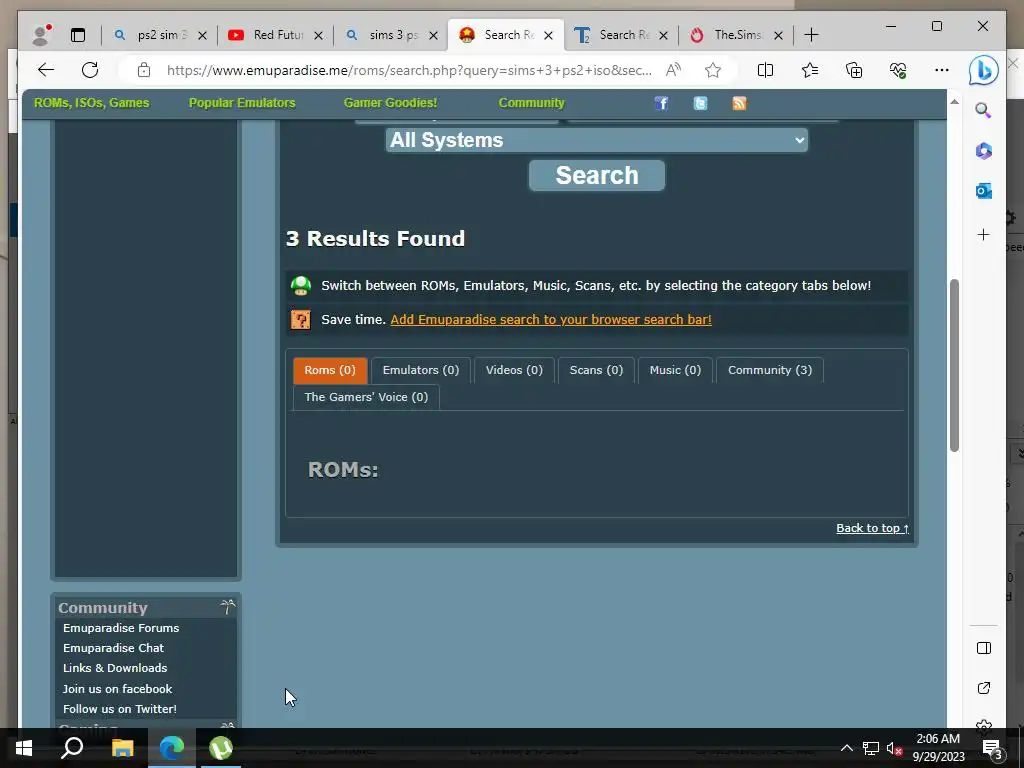Show hidden system tray icons
Viewport: 1024px width, 768px height.
click(x=846, y=748)
